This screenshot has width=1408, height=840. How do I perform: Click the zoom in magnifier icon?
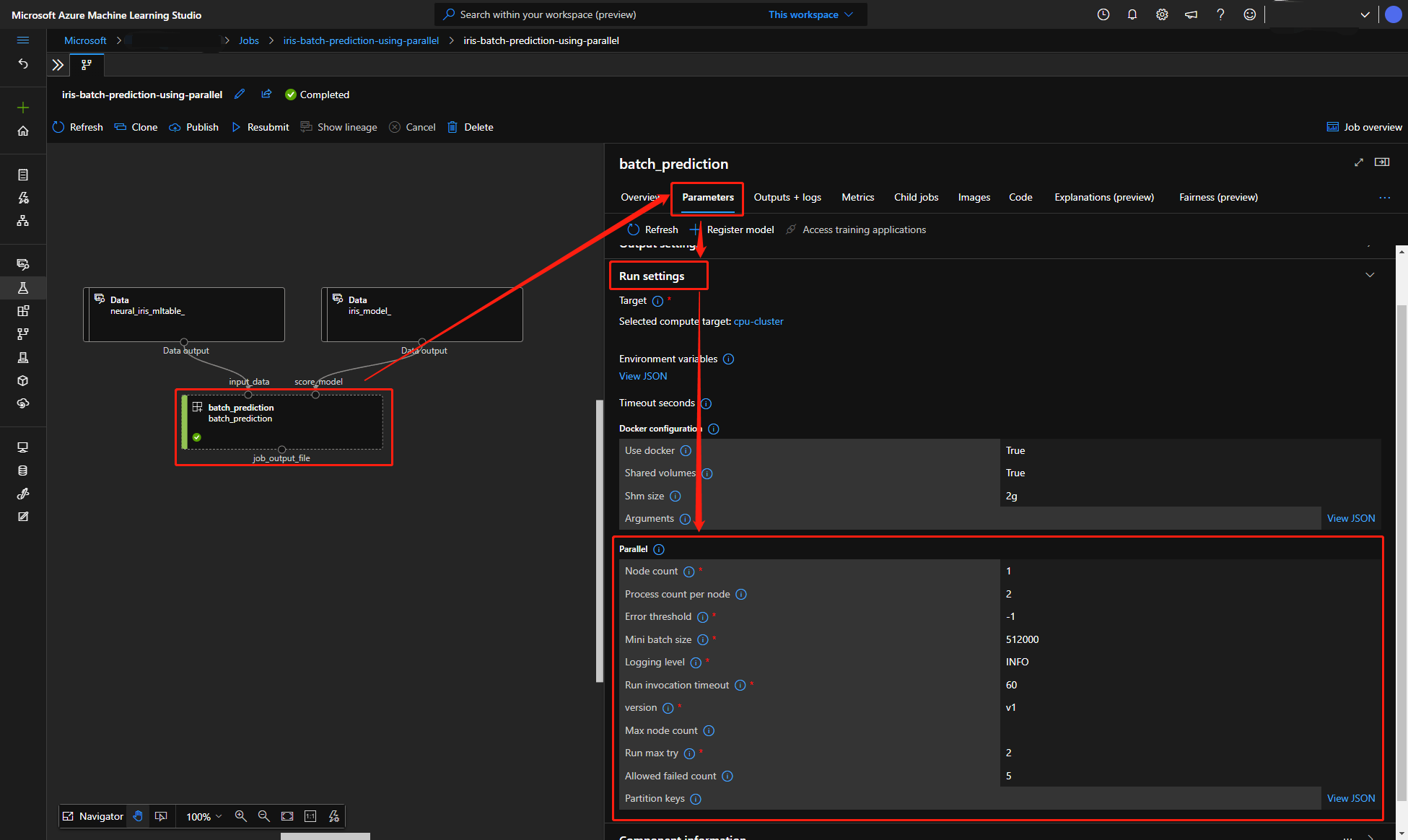[241, 816]
